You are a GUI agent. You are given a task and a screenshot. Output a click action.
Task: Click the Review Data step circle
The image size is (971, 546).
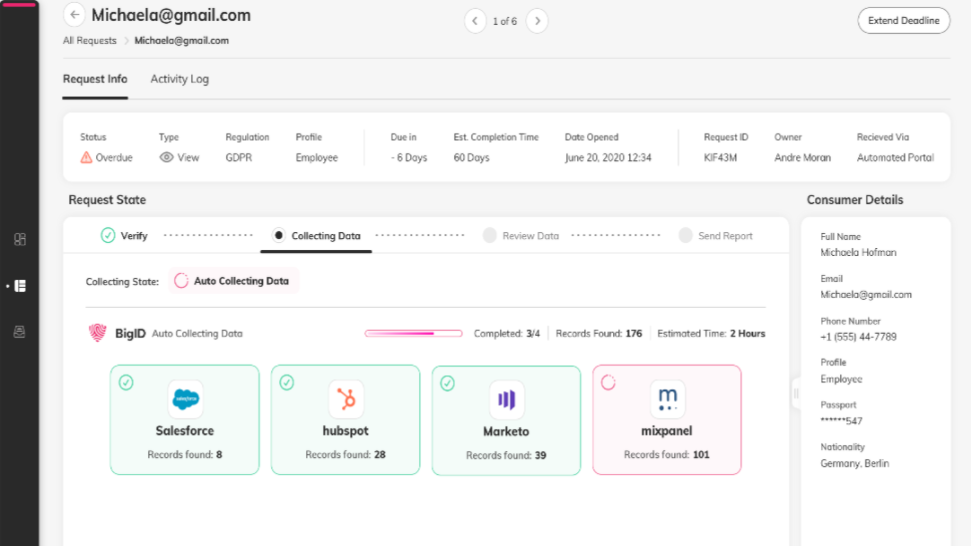(x=490, y=235)
